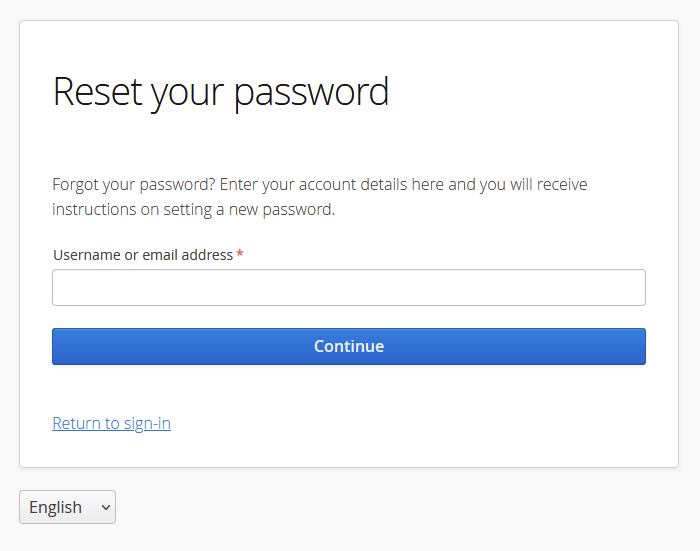
Task: Click the chevron arrow on language selector
Action: click(x=106, y=507)
